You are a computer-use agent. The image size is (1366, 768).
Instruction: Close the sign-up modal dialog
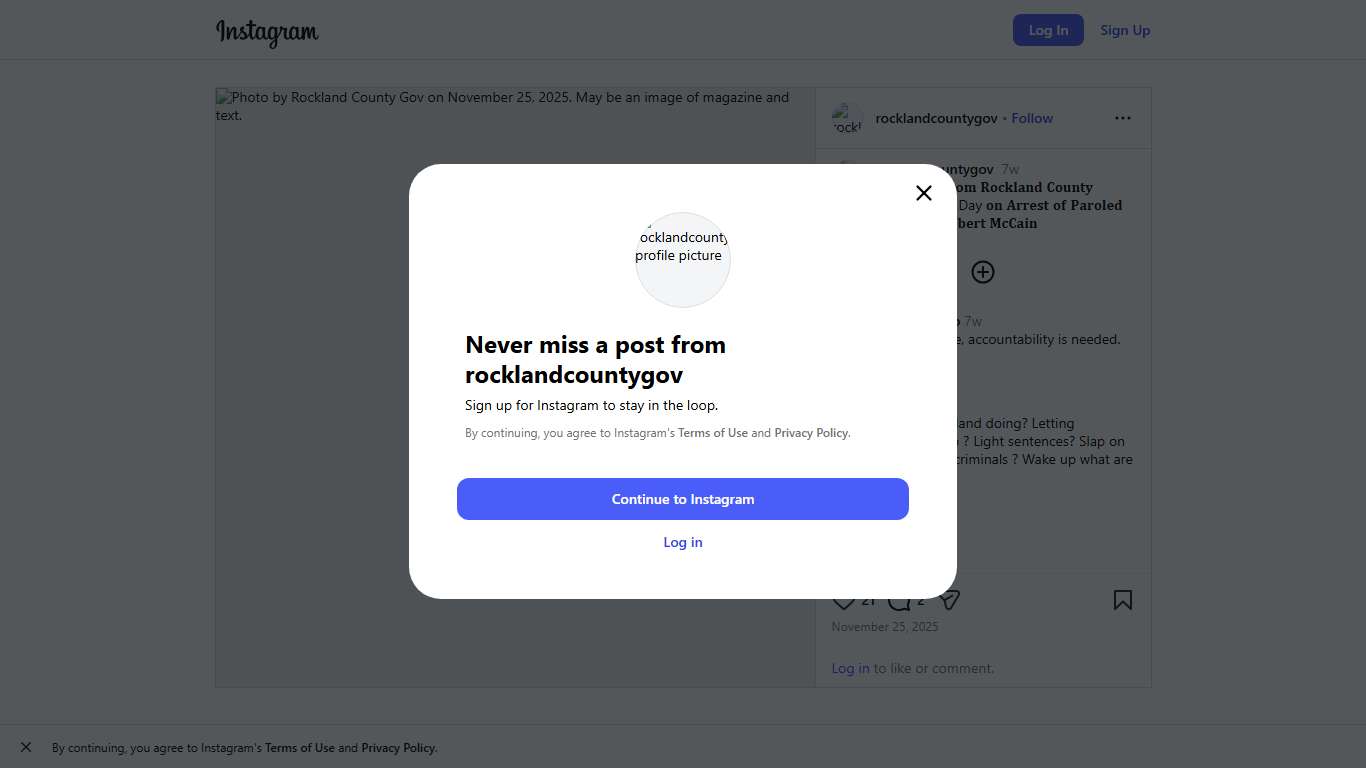[x=924, y=193]
